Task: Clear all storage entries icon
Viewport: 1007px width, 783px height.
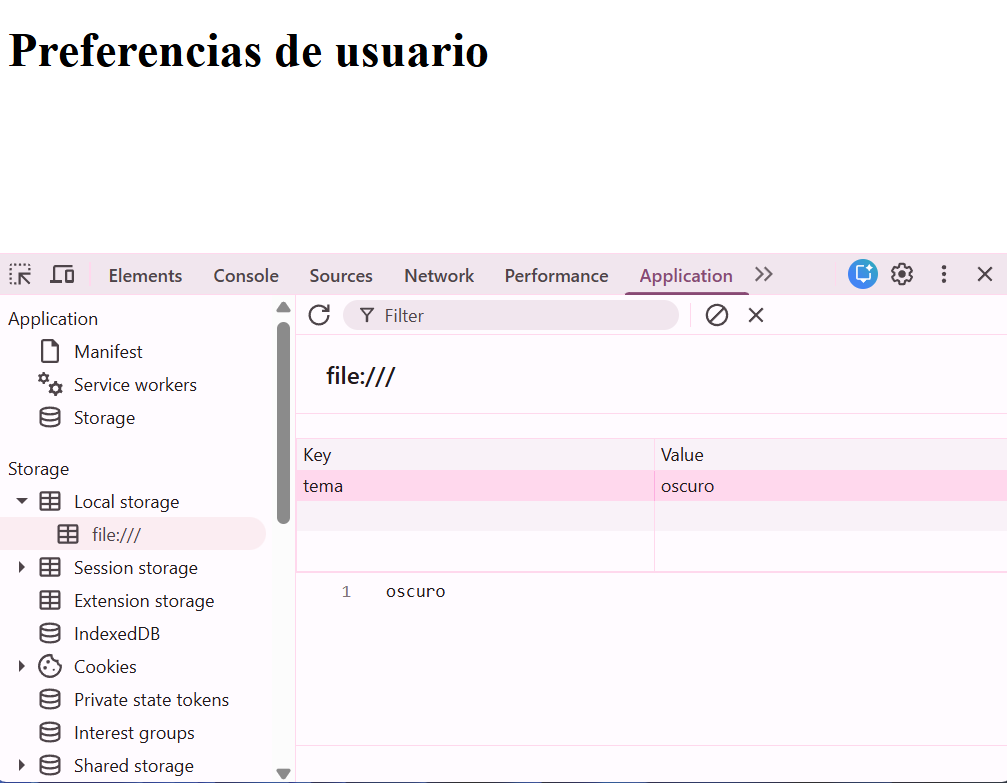Action: [717, 315]
